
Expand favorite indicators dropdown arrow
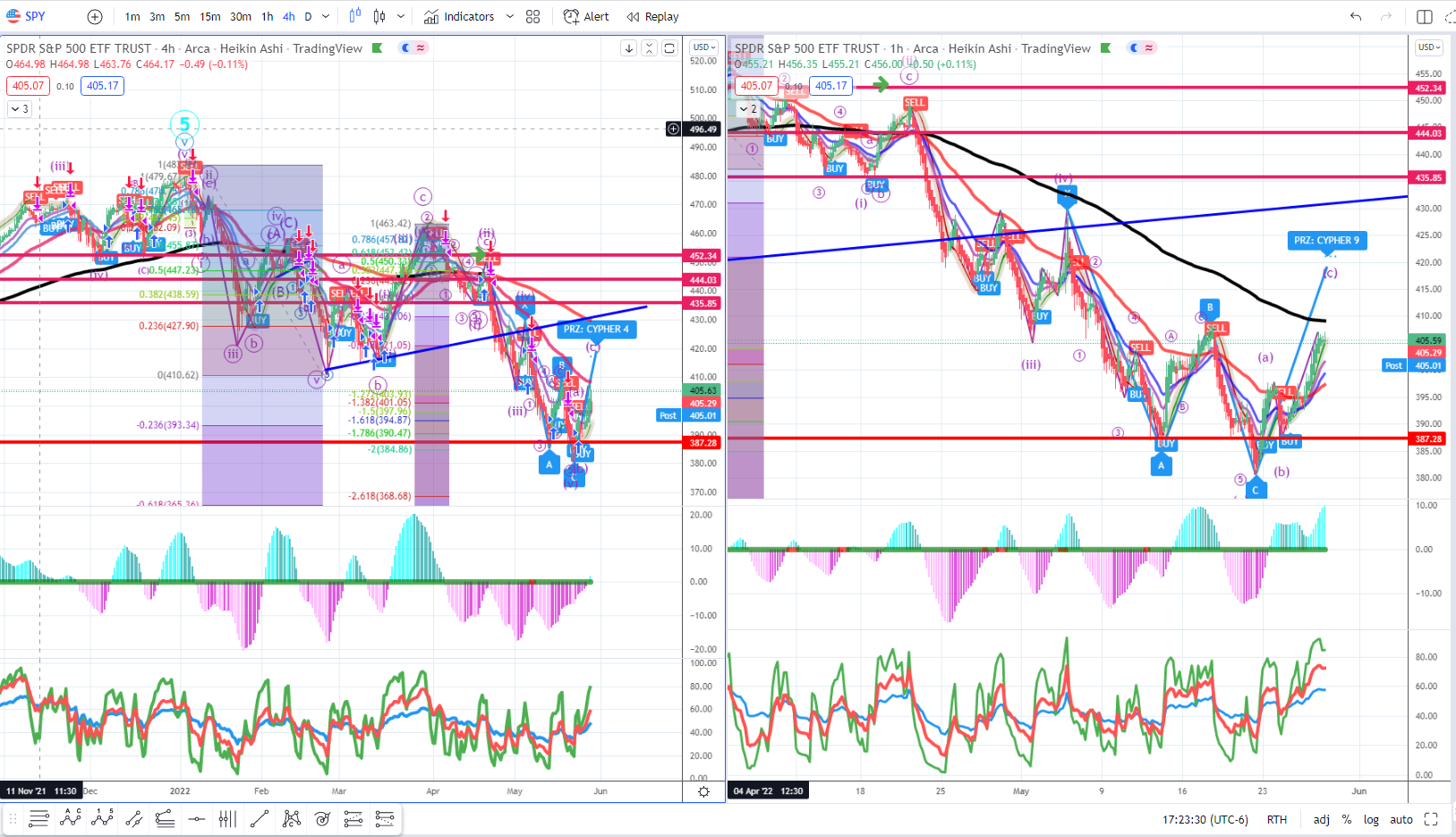click(x=510, y=16)
